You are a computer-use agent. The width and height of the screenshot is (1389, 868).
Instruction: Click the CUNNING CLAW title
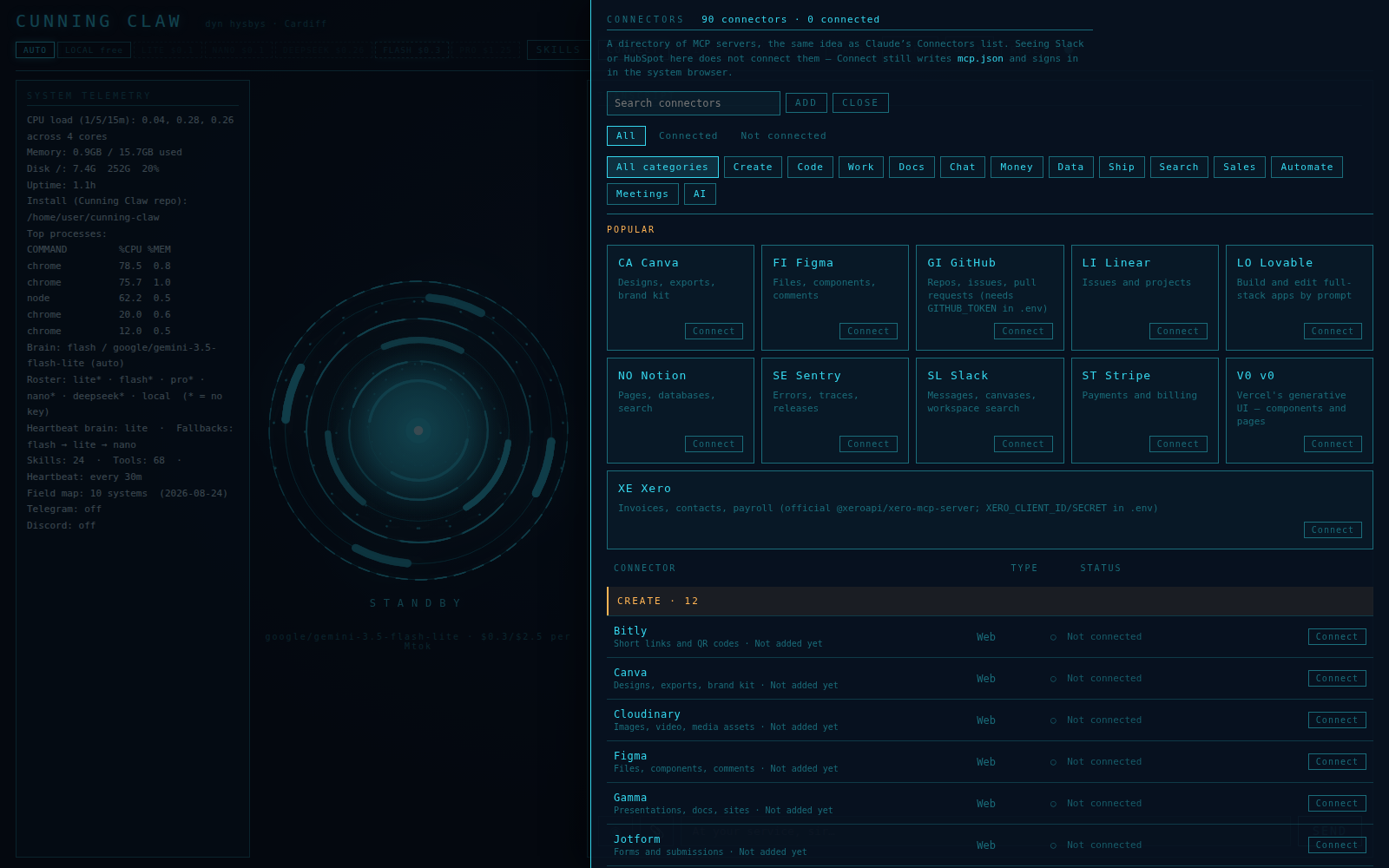pos(99,22)
